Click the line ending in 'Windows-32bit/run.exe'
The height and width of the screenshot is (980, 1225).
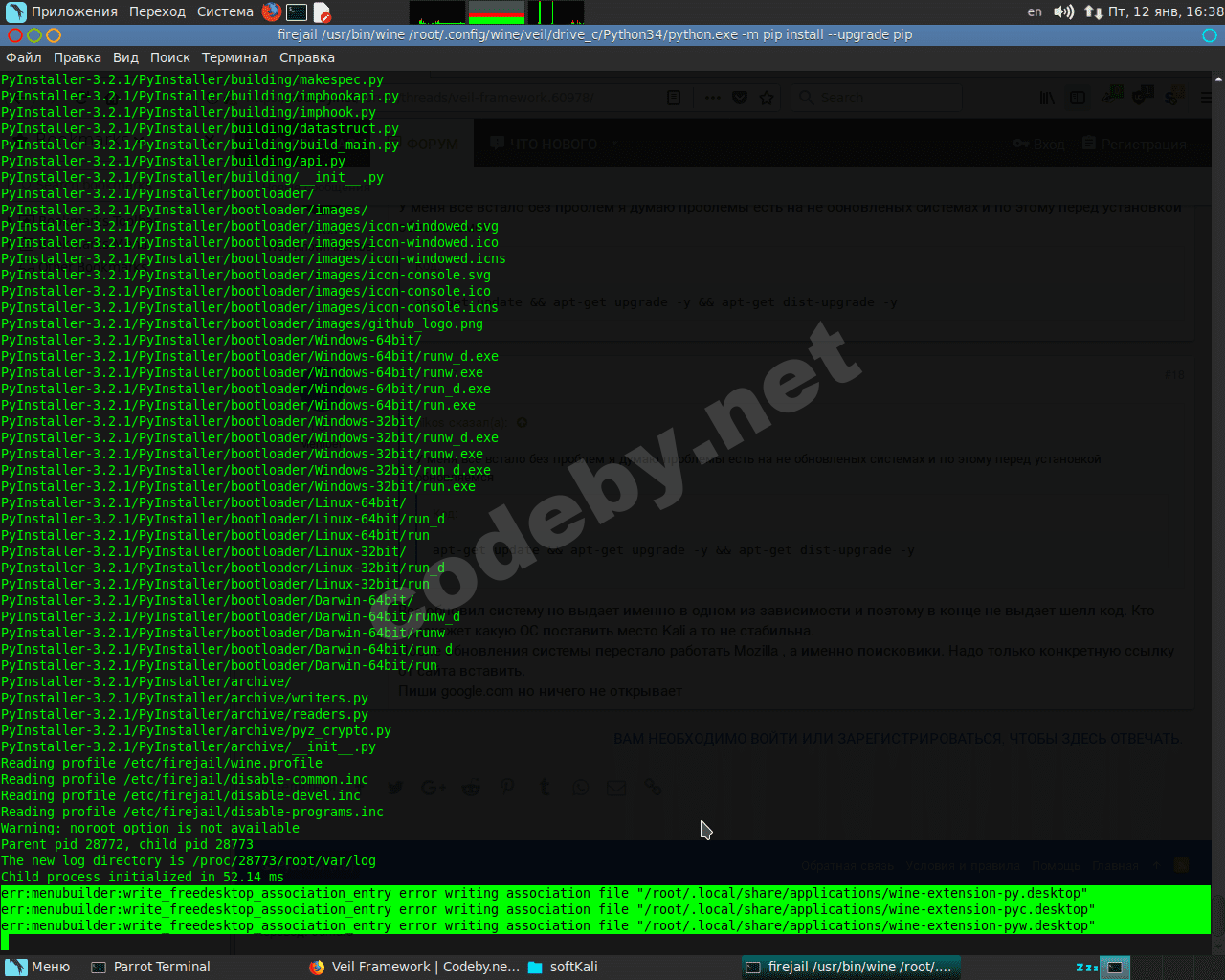click(238, 487)
